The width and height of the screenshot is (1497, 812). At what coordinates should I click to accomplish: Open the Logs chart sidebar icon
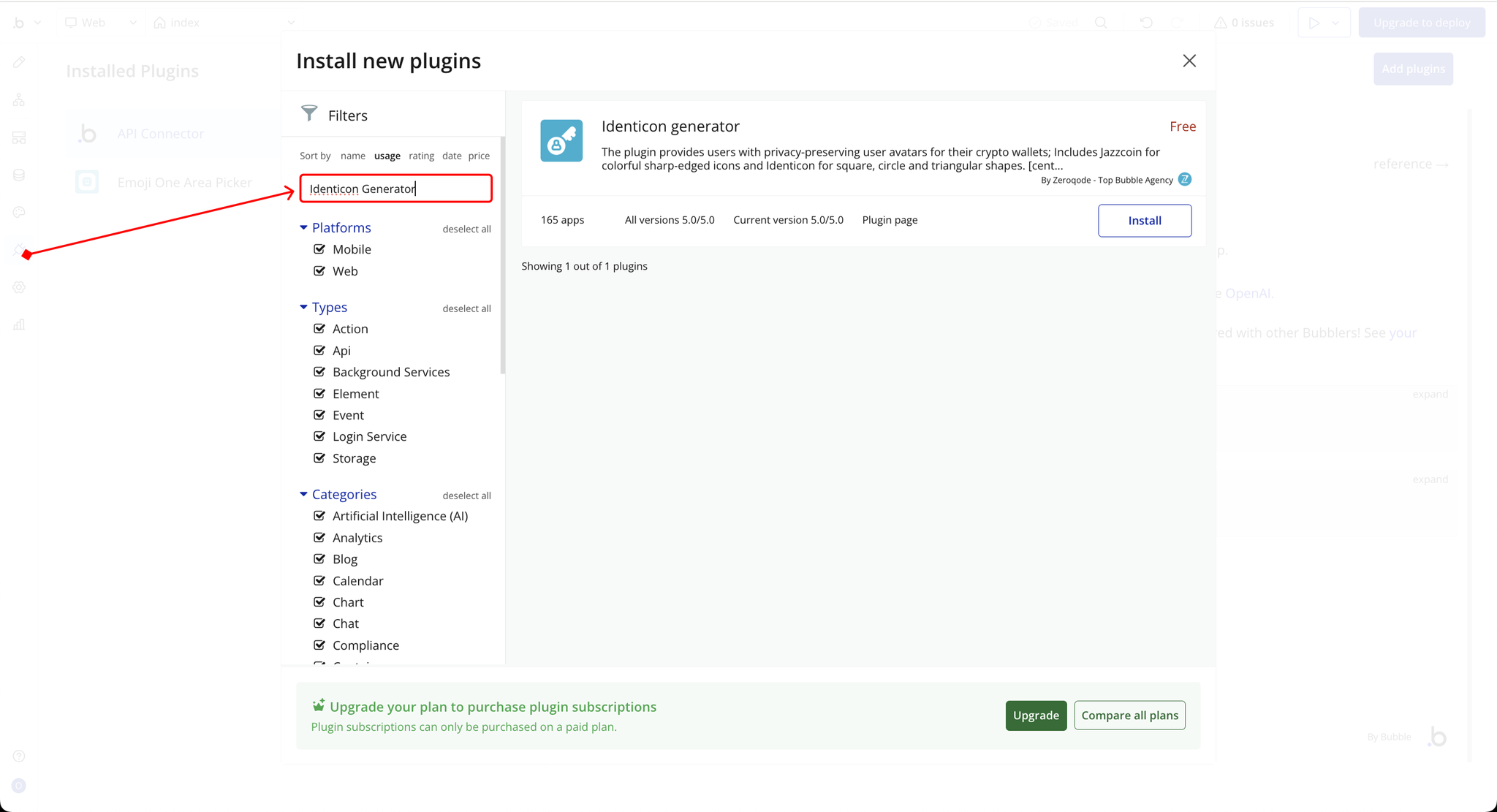(x=19, y=325)
